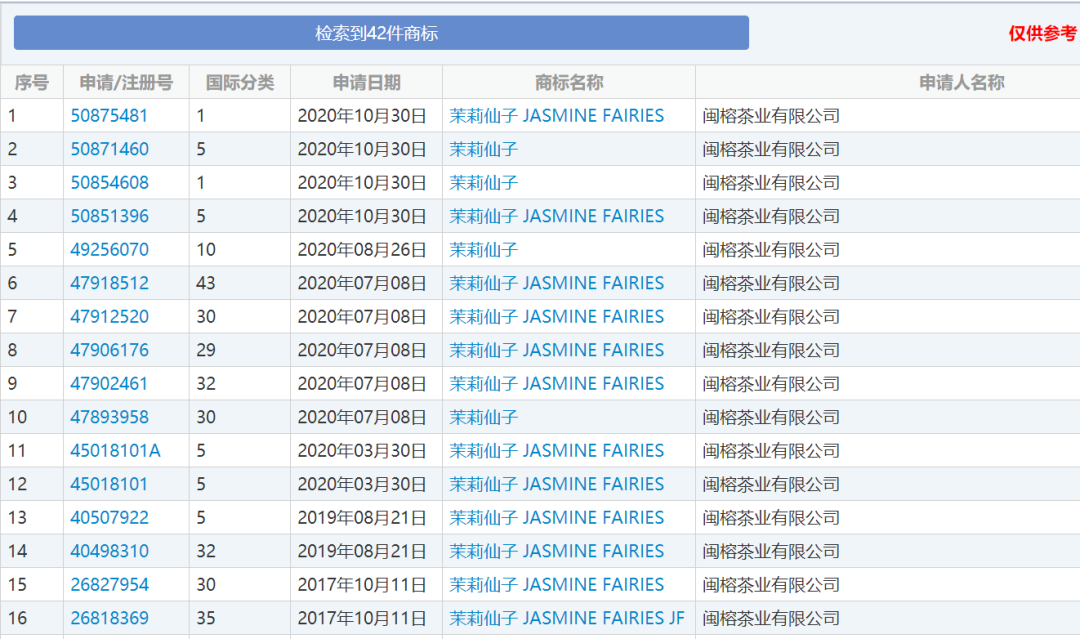
Task: Open 茉莉仙子 trademark link in row 5
Action: click(484, 250)
